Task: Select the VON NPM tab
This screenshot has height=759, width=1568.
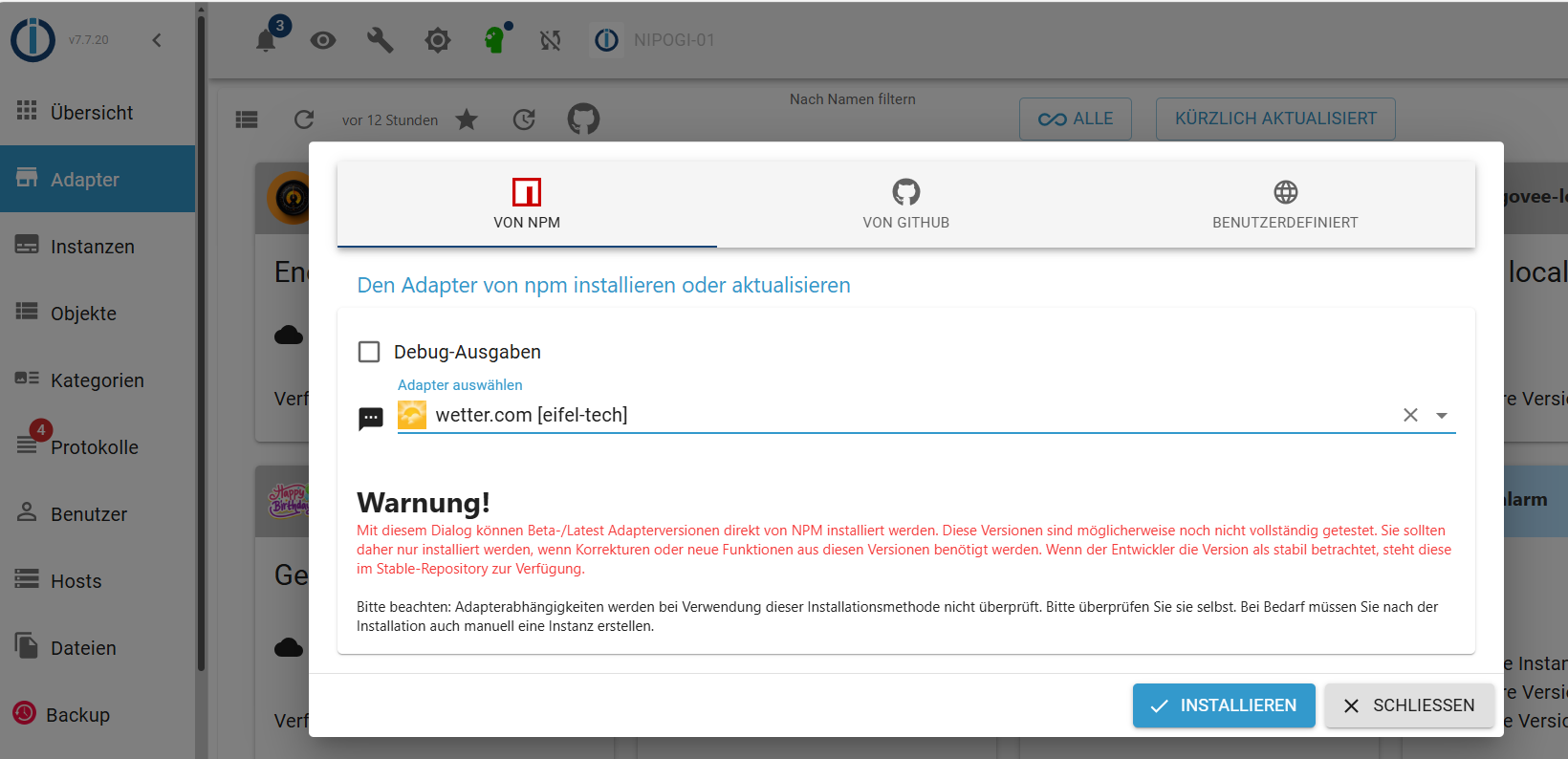Action: [x=527, y=205]
